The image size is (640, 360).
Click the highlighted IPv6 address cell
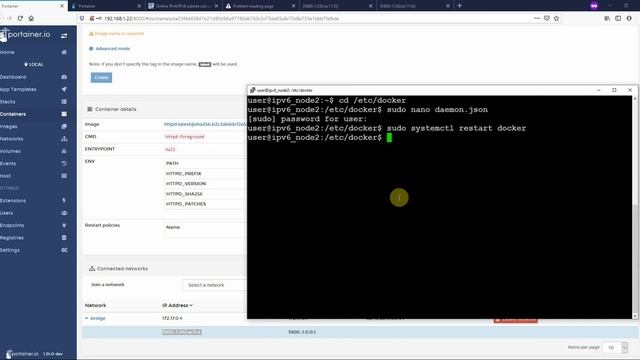coord(182,332)
